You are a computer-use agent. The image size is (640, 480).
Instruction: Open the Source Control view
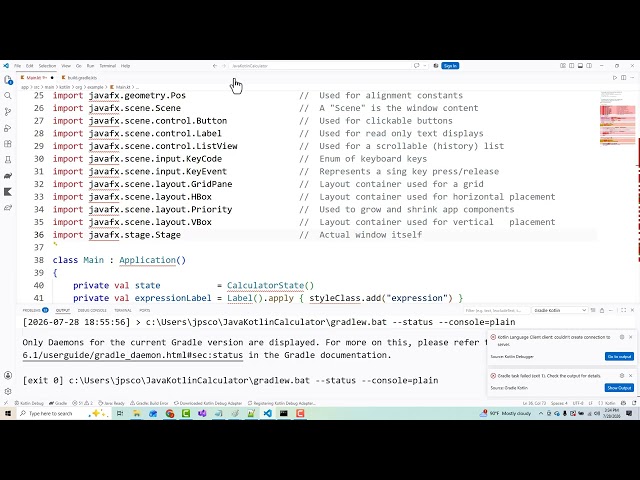(8, 111)
